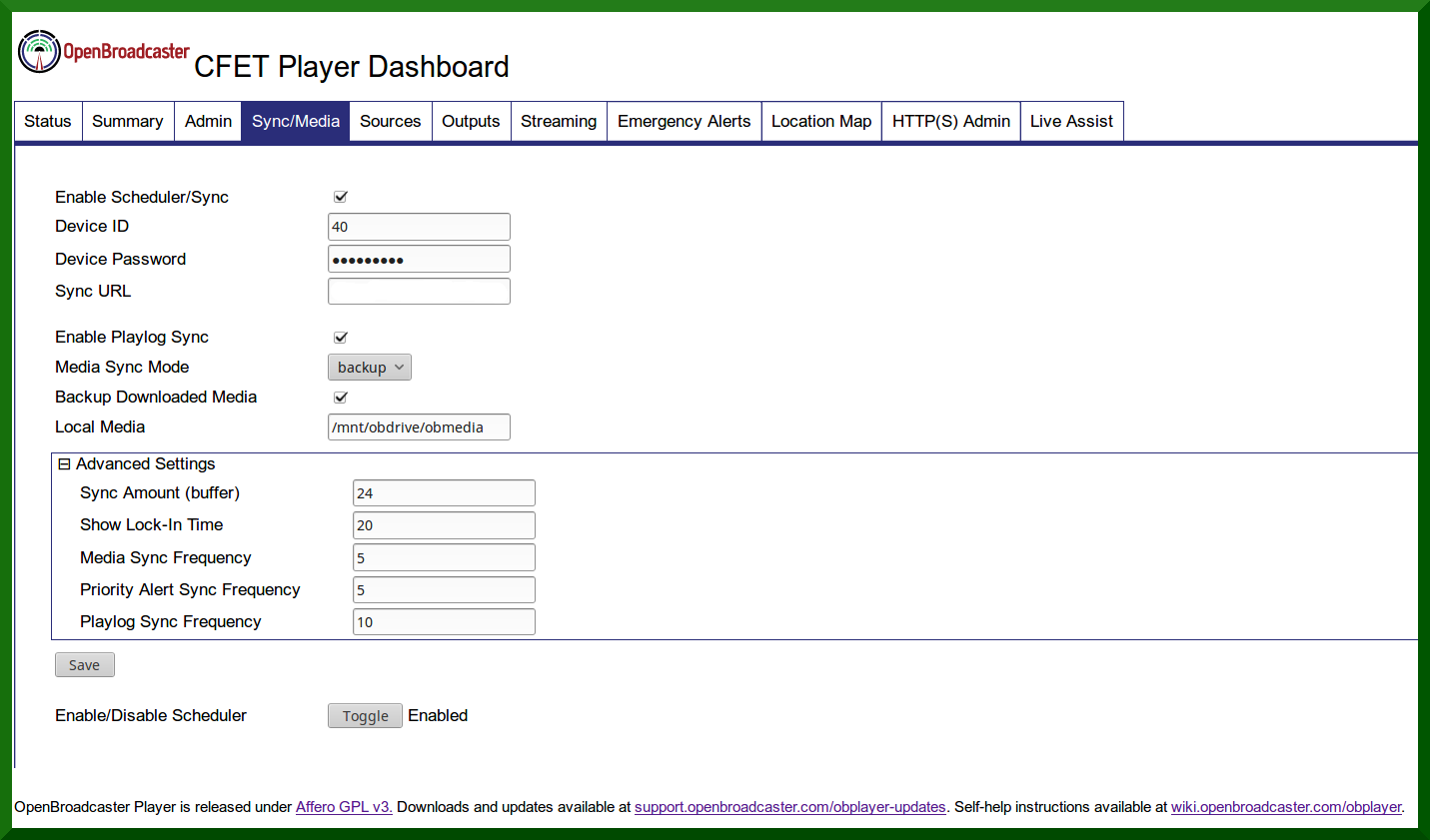Click the Enable Scheduler/Sync label
1430x840 pixels.
(142, 197)
